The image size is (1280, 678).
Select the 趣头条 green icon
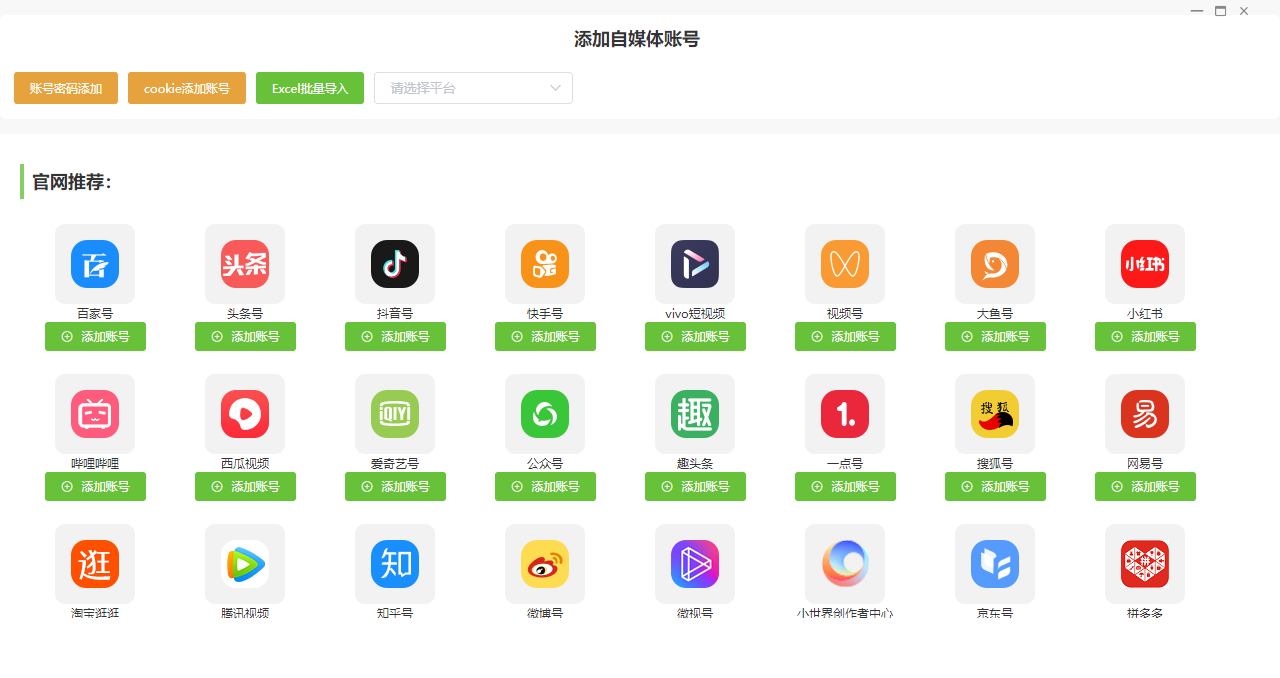[695, 414]
